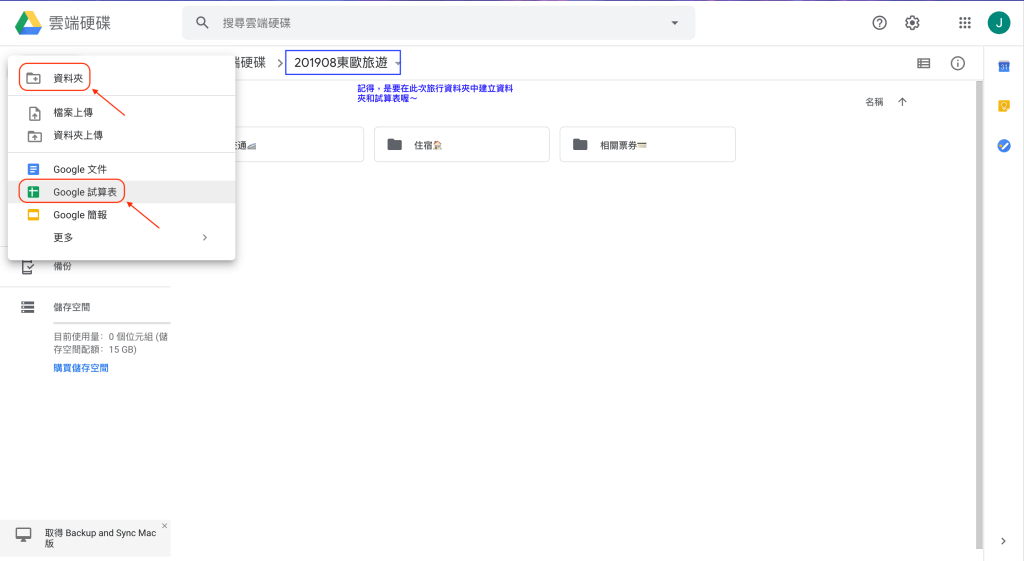The width and height of the screenshot is (1024, 561).
Task: Select 檔案上傳 menu option
Action: [73, 113]
